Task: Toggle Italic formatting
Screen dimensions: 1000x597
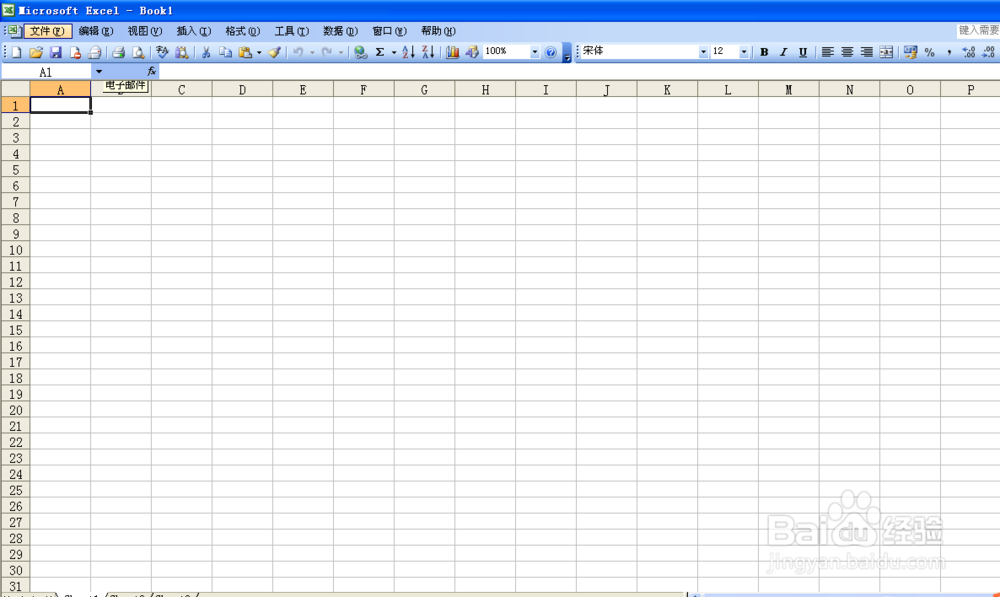Action: (783, 52)
